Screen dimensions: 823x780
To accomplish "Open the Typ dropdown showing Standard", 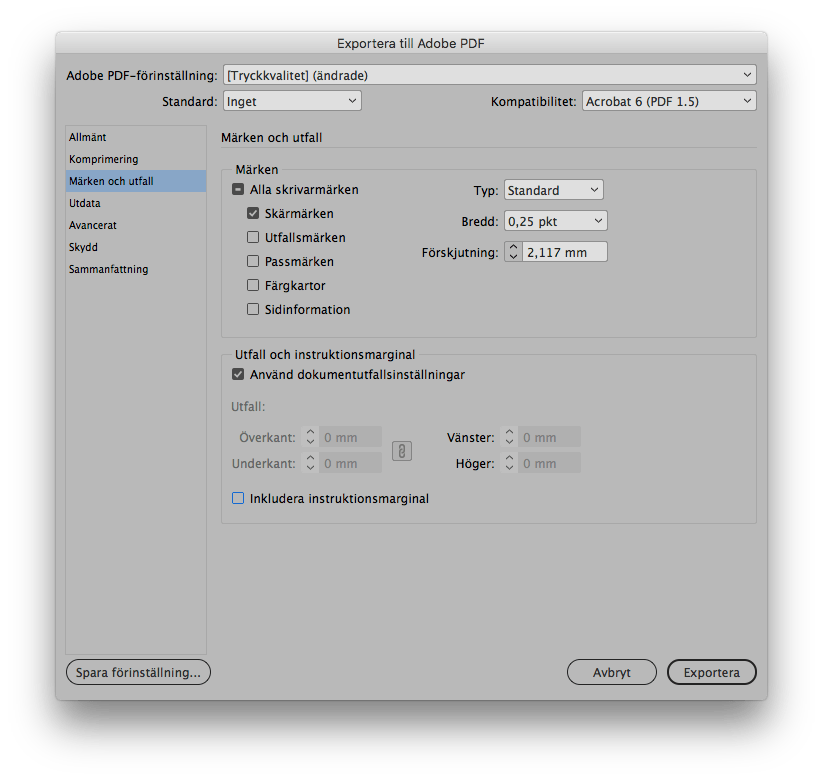I will (x=553, y=190).
